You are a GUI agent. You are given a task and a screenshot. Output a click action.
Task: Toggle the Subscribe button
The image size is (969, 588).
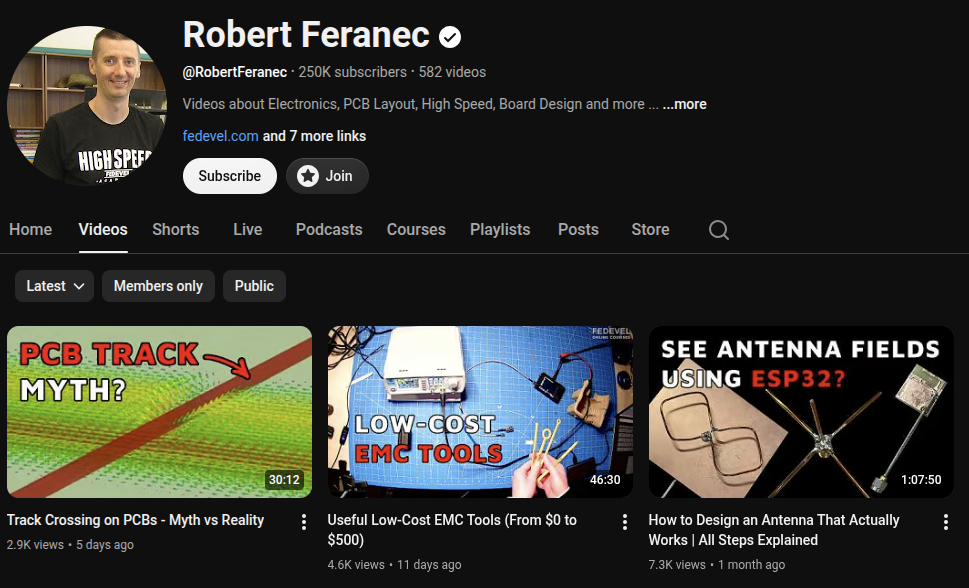(229, 176)
